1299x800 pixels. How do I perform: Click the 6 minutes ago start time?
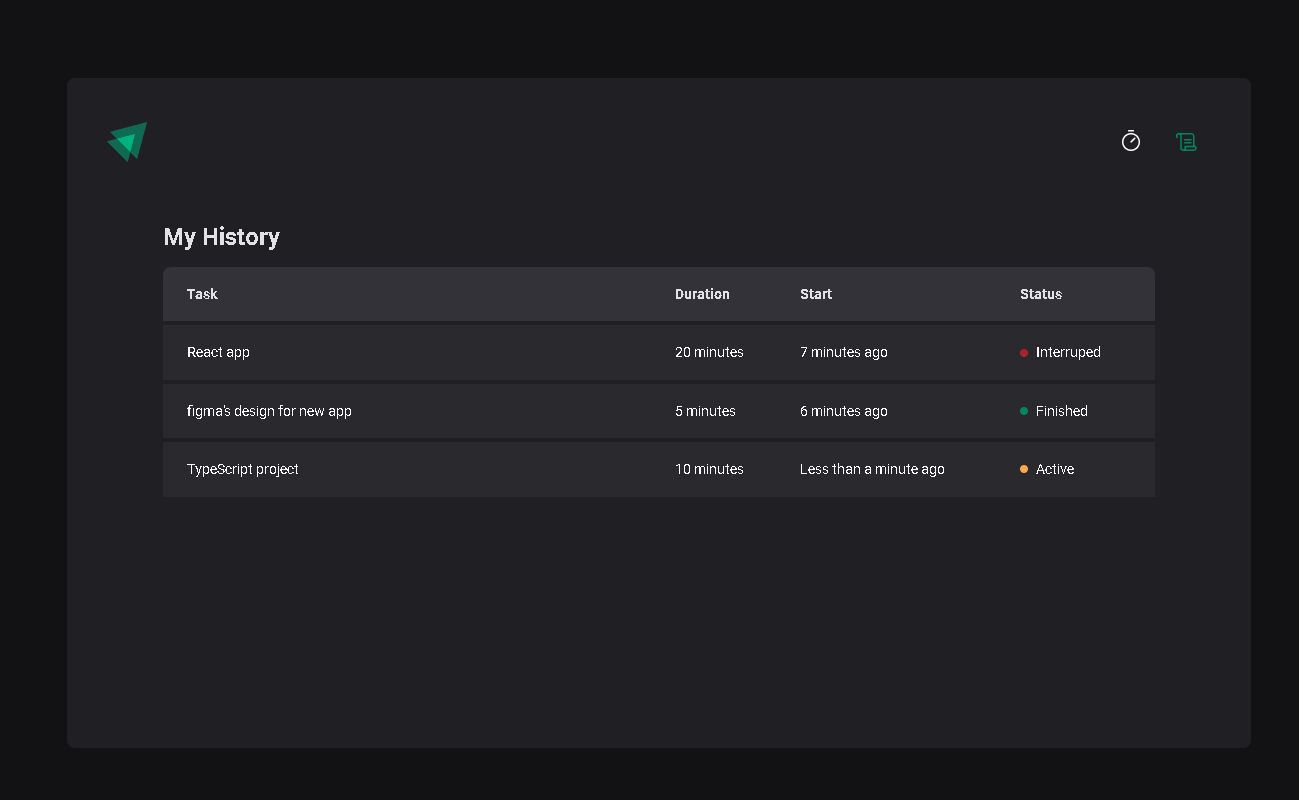click(844, 411)
